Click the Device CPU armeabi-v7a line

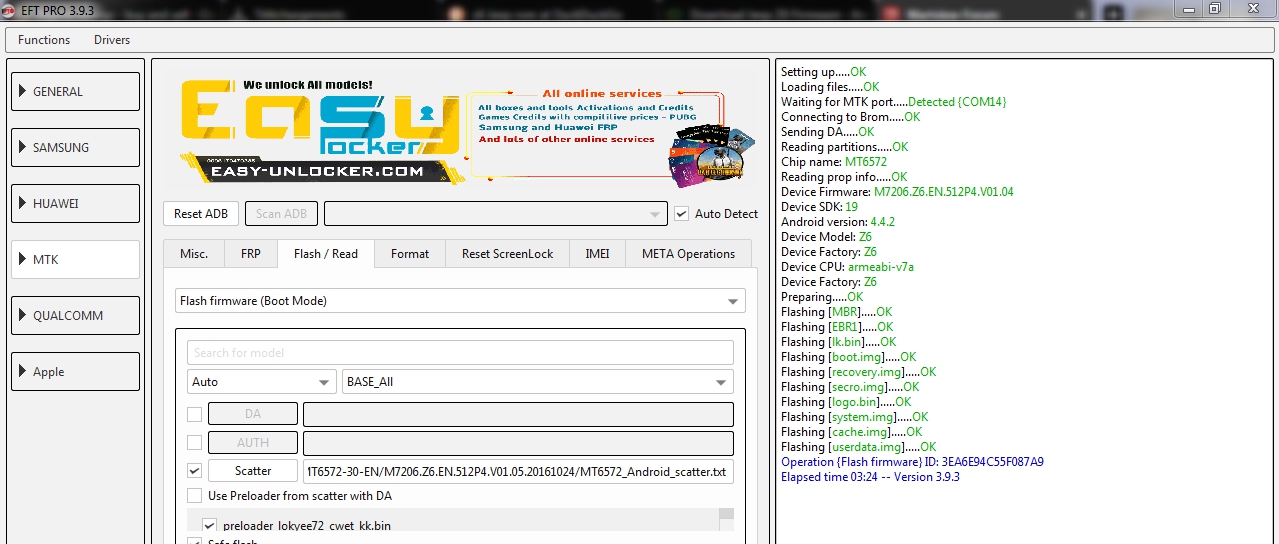click(x=848, y=267)
